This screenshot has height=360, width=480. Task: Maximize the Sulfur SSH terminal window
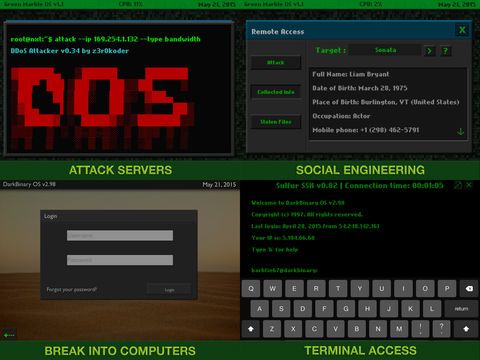point(458,185)
